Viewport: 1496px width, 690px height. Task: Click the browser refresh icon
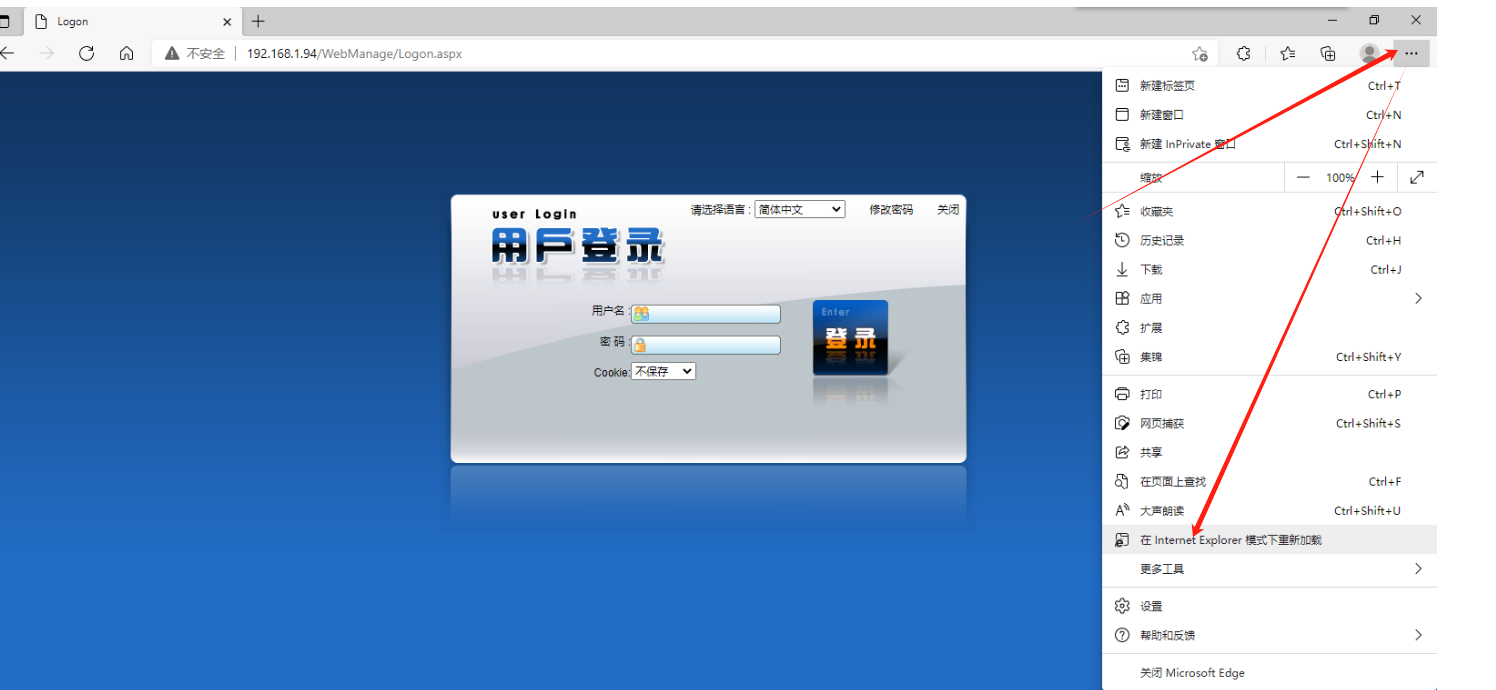[x=87, y=54]
